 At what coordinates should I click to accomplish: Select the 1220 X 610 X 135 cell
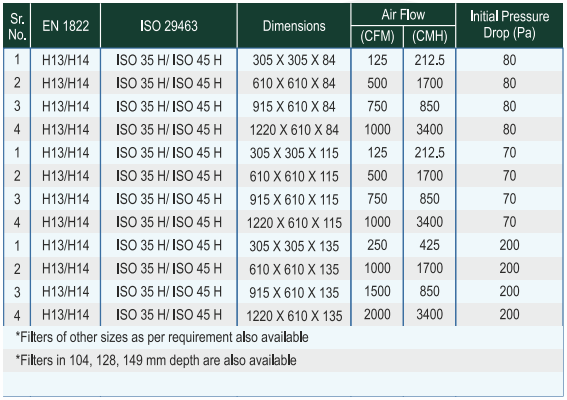[294, 315]
